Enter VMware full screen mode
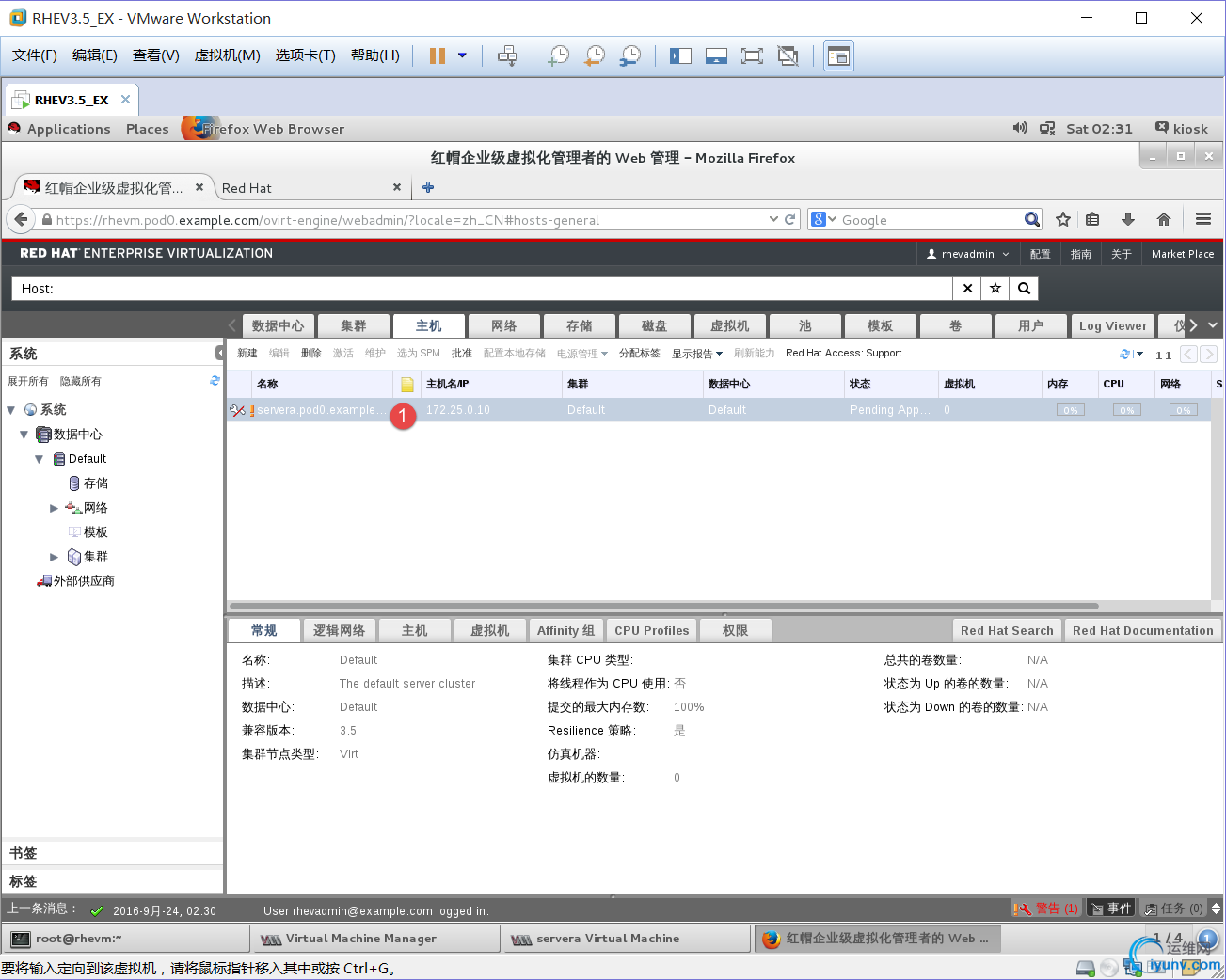Viewport: 1226px width, 980px height. tap(752, 55)
